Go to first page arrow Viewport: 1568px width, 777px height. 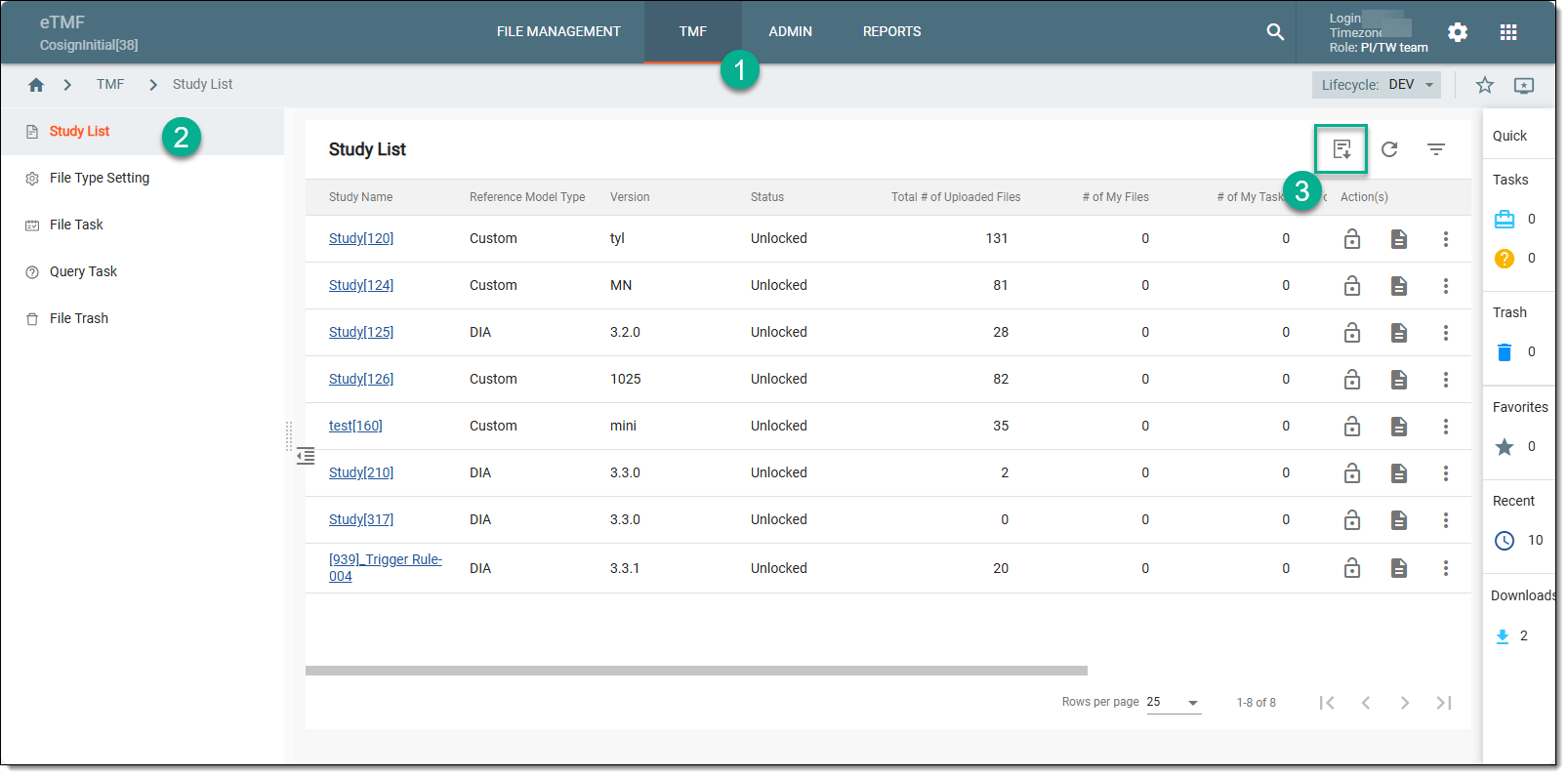click(x=1327, y=704)
